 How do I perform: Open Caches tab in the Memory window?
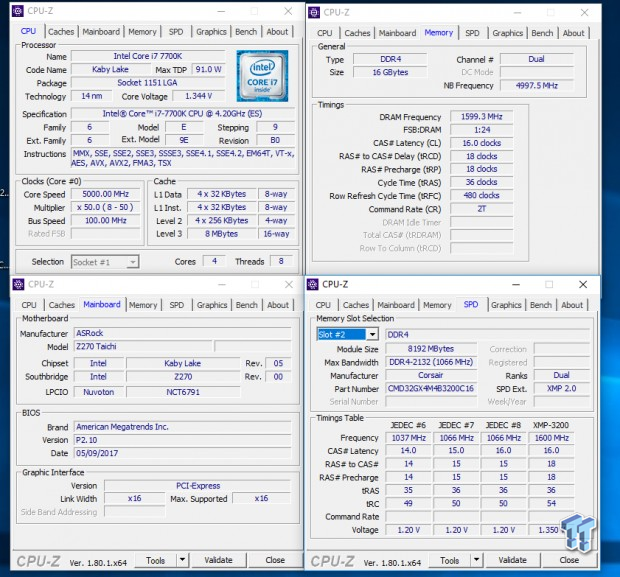[x=357, y=33]
